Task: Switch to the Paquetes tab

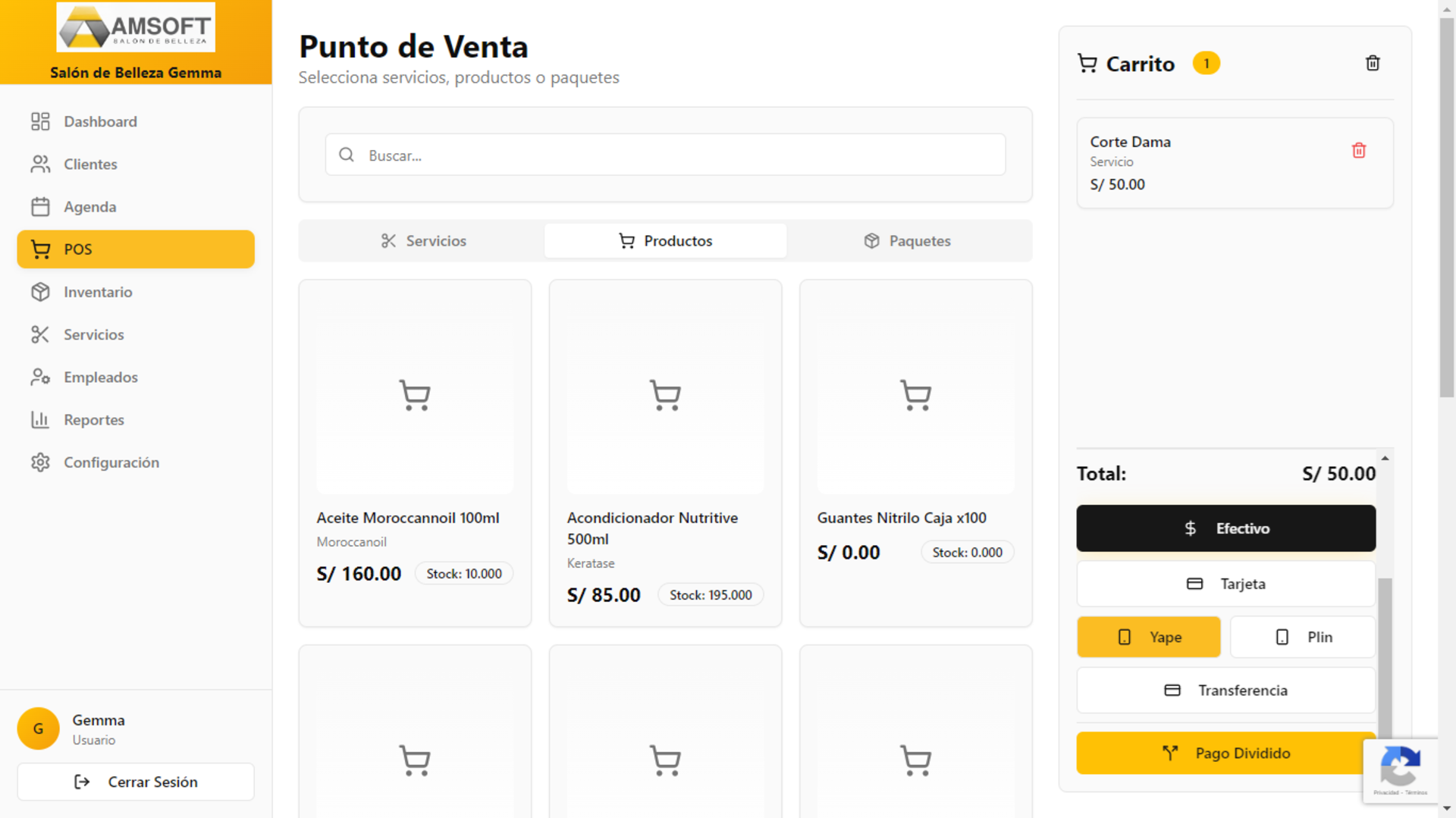Action: point(908,240)
